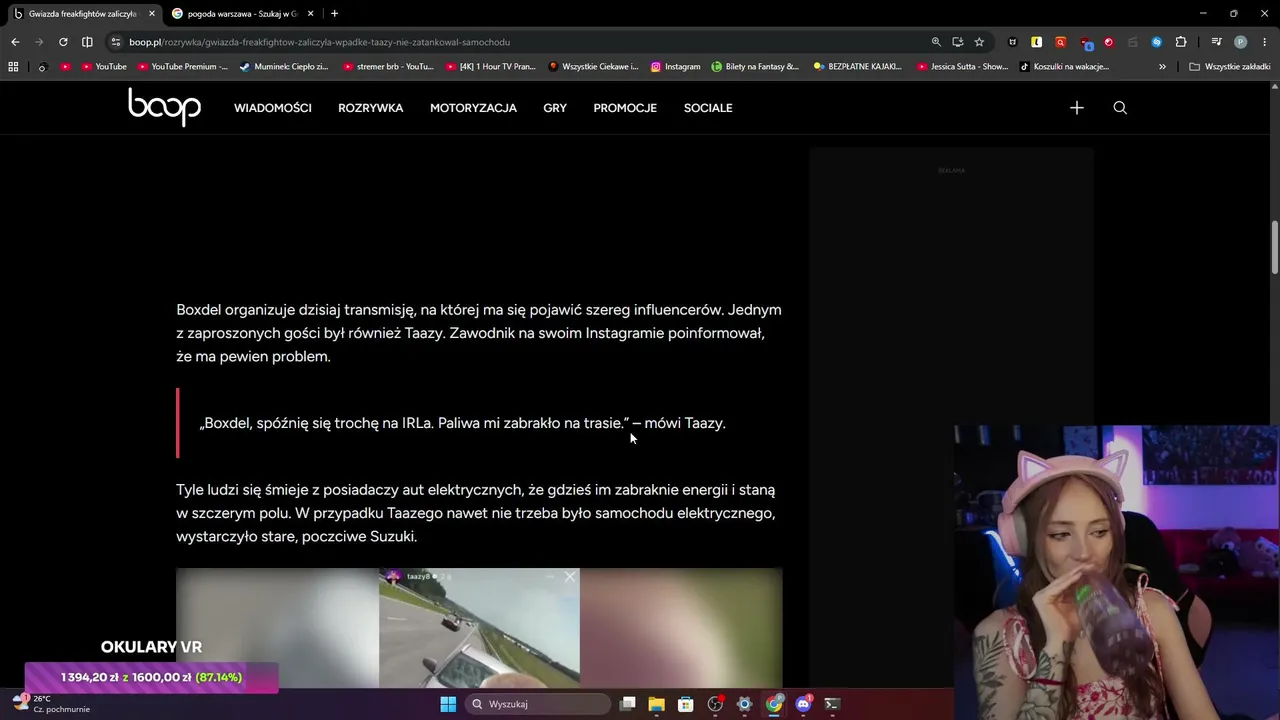Close the Gwiazda freakfightów tab

pyautogui.click(x=152, y=14)
